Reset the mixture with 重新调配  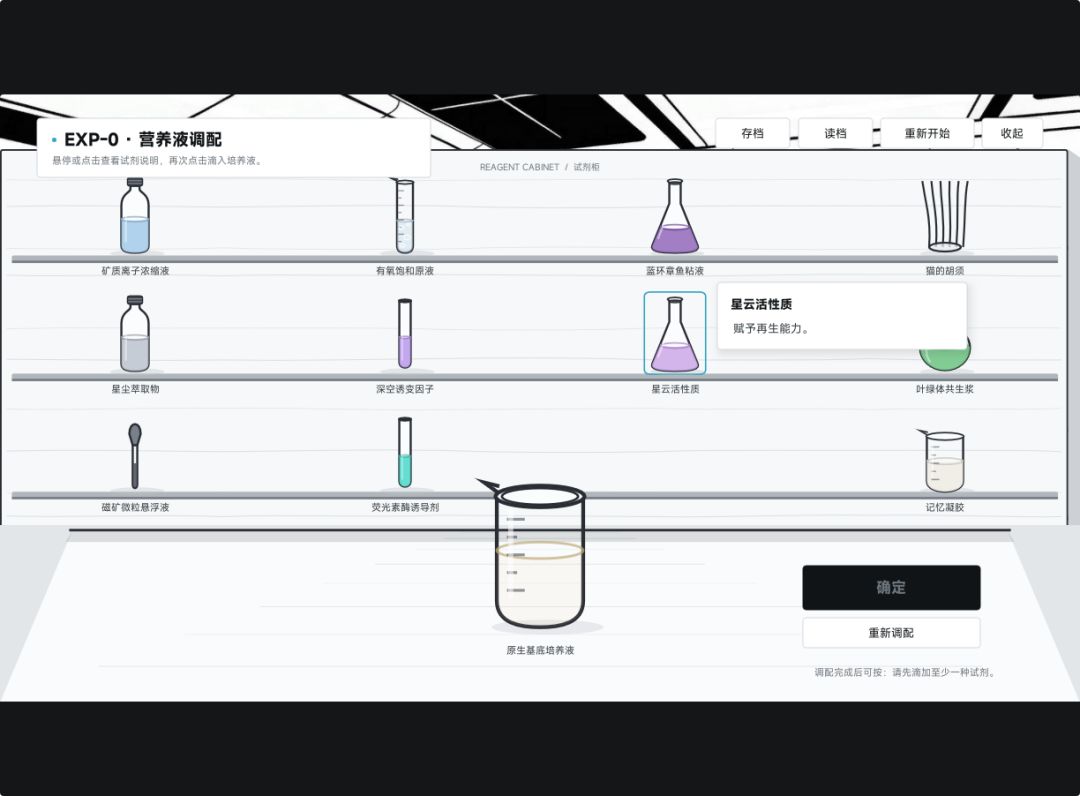click(891, 633)
